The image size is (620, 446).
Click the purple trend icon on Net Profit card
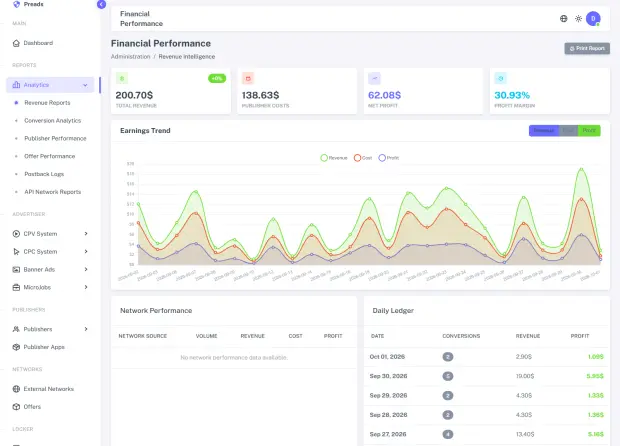374,78
